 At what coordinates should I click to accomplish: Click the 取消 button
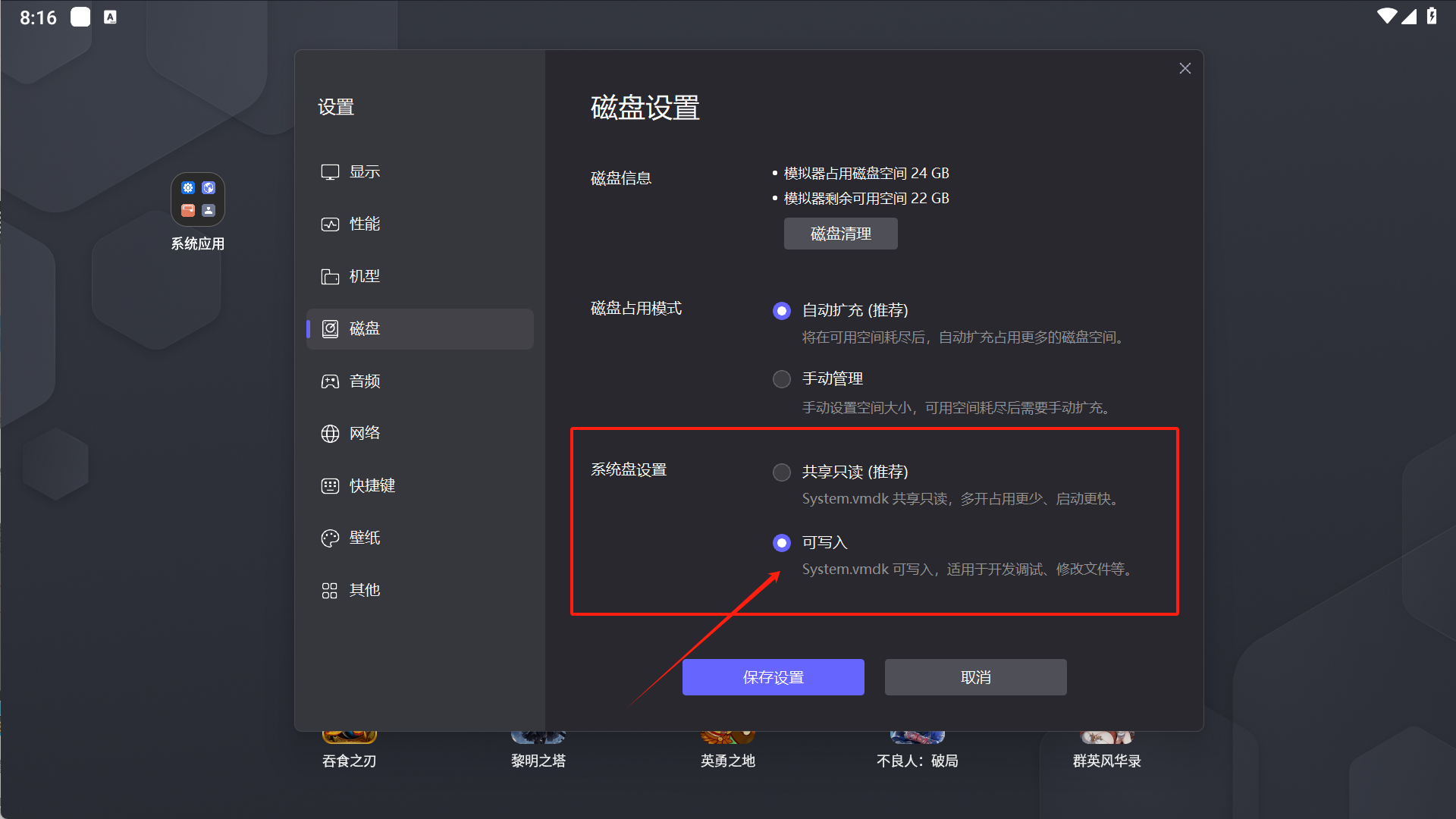[x=975, y=677]
